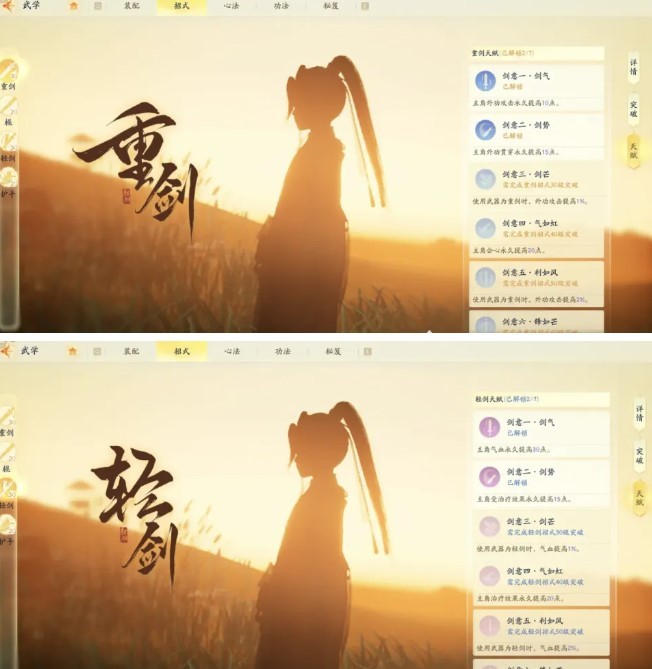Open 秘笈 tab on the 轻剑 screen
652x669 pixels.
[333, 351]
